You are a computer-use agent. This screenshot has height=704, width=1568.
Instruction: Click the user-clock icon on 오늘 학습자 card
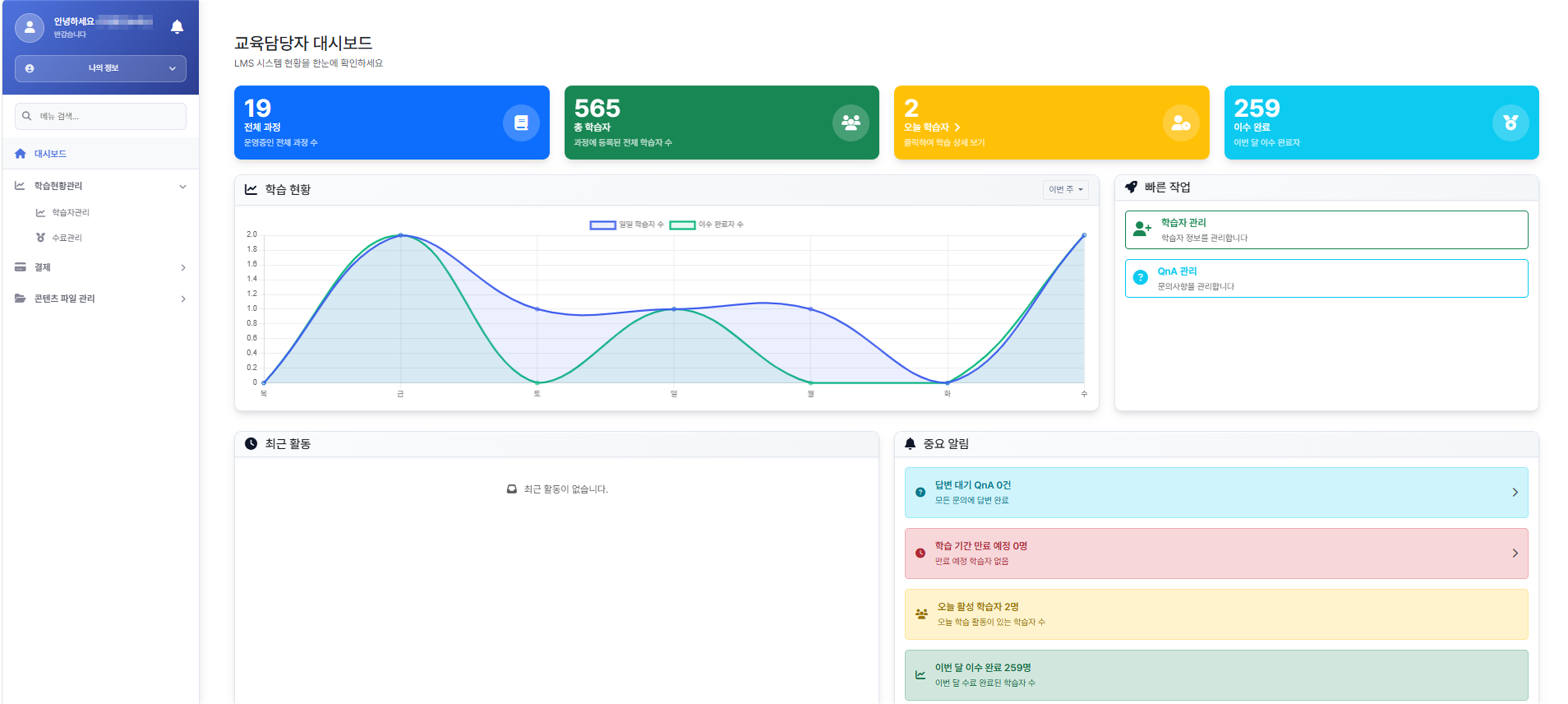click(x=1180, y=123)
